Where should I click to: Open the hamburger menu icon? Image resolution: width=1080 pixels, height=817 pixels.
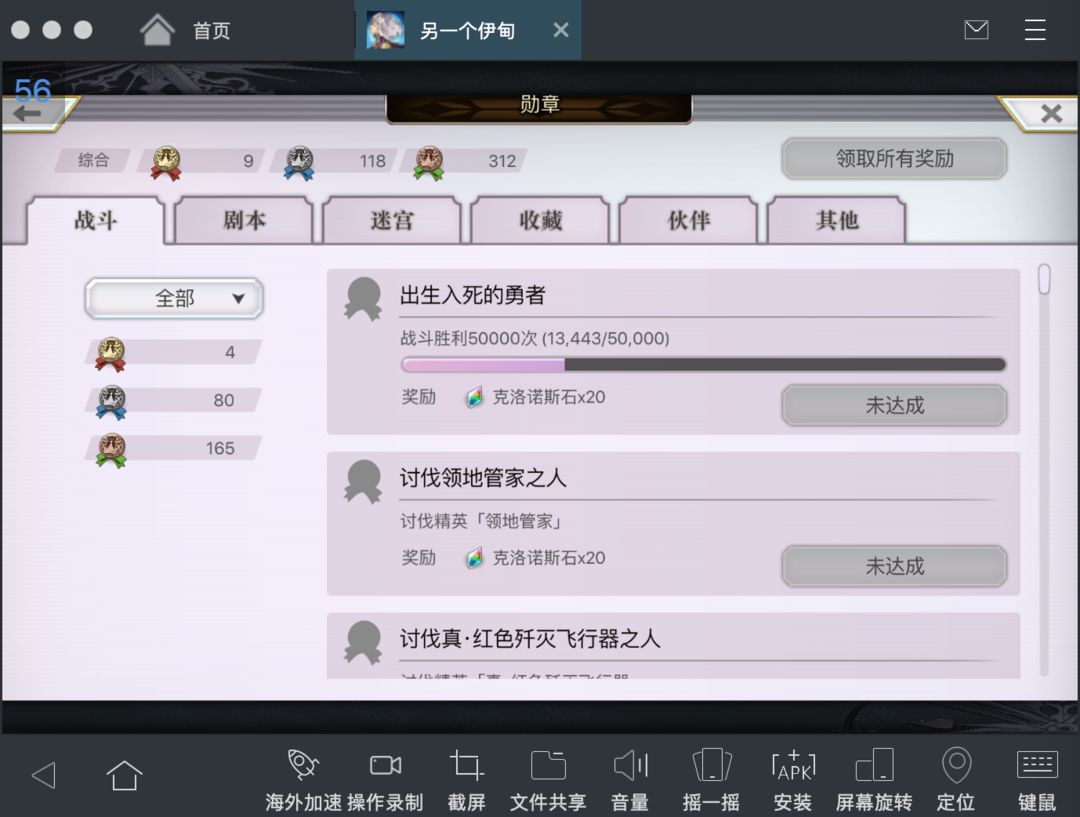point(1035,30)
